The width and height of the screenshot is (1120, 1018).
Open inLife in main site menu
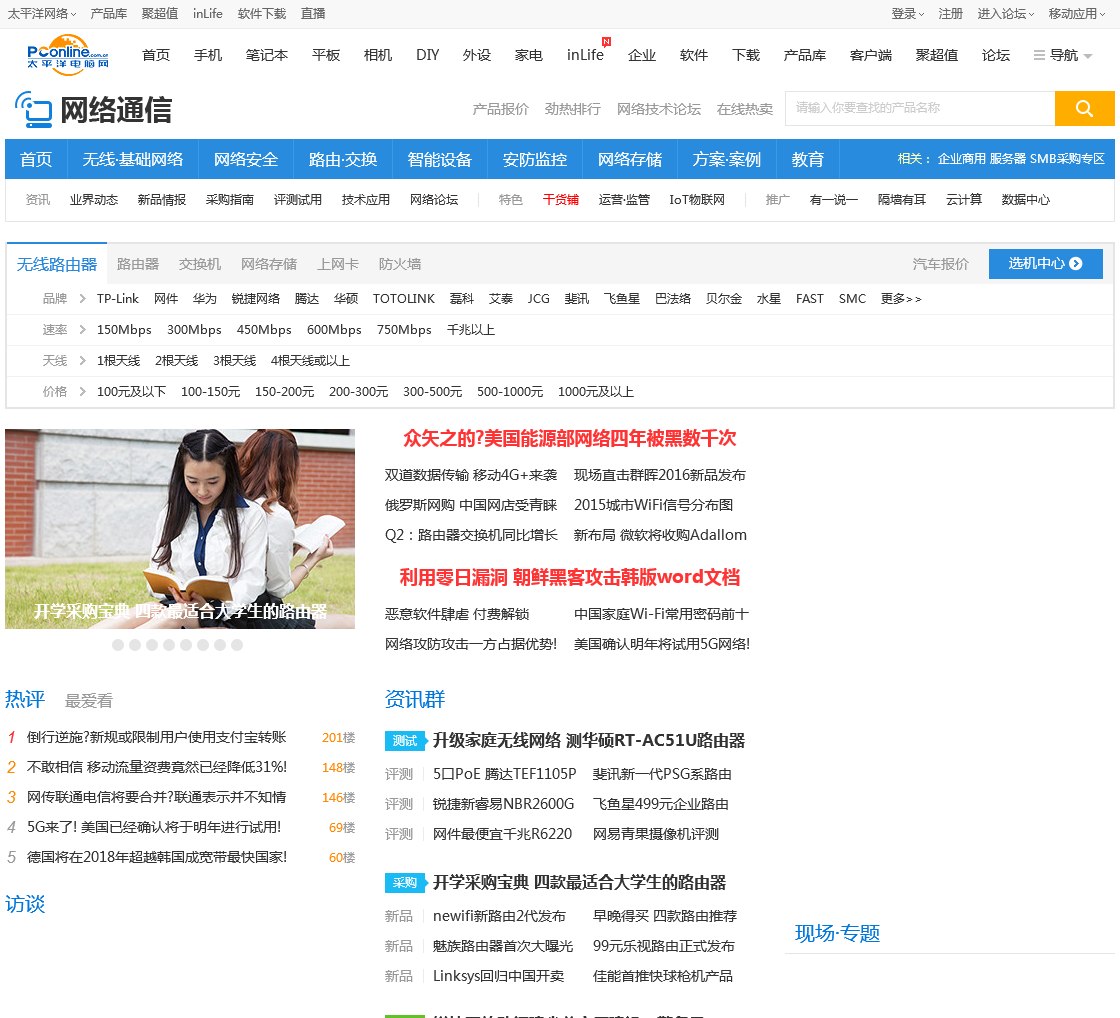pyautogui.click(x=585, y=55)
